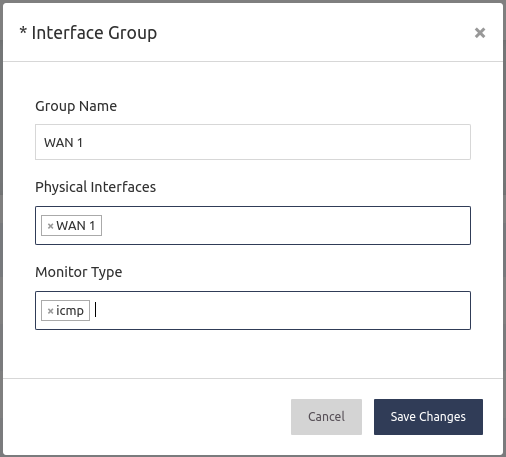Screen dimensions: 506x457
Task: Open the Monitor Type multi-select box
Action: point(253,311)
